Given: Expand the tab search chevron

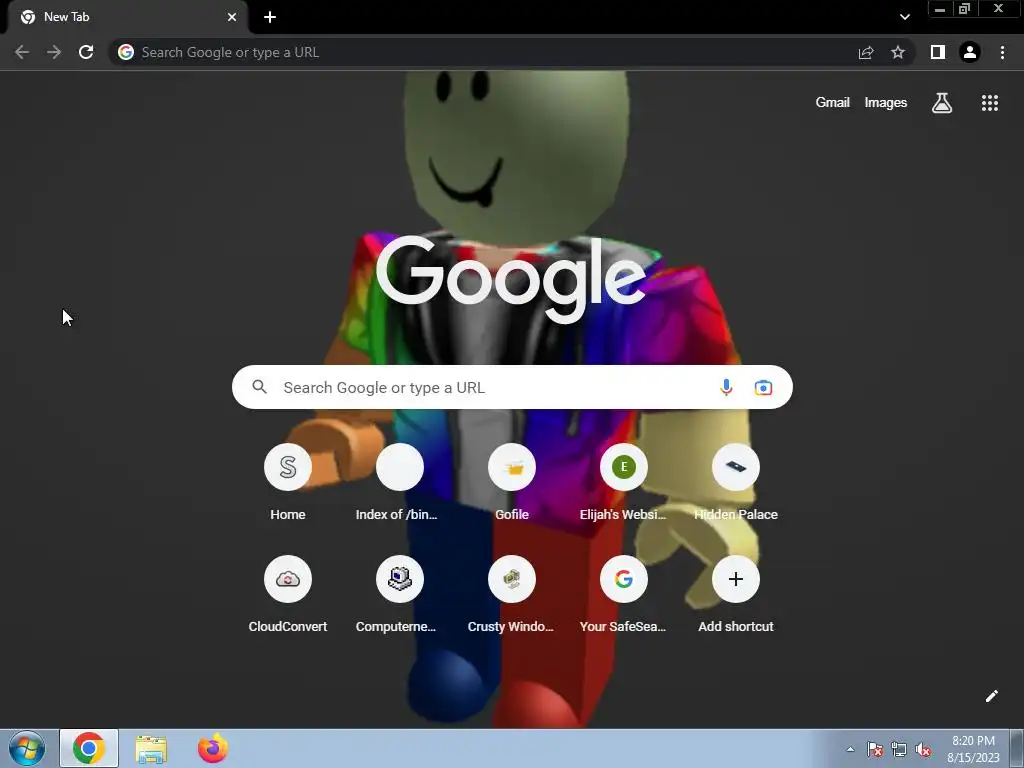Looking at the screenshot, I should [x=904, y=17].
